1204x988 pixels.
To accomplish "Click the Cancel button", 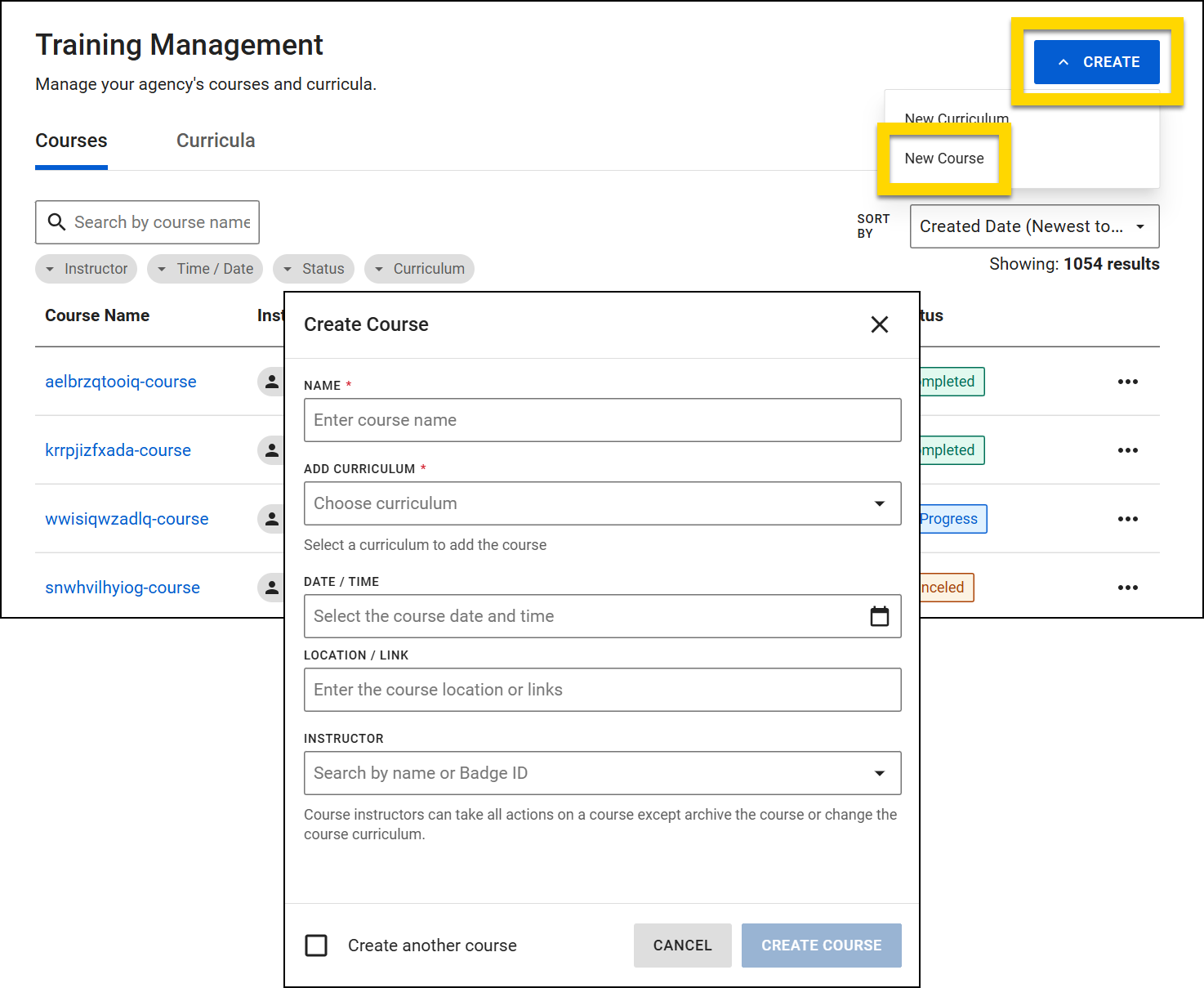I will tap(682, 946).
